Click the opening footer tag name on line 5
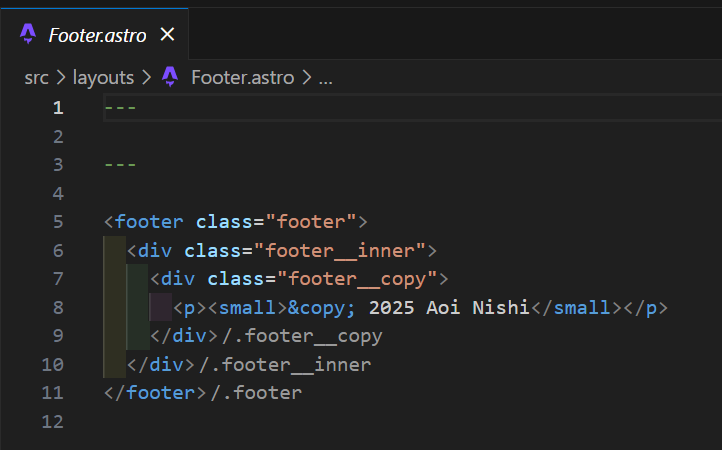 (x=150, y=221)
